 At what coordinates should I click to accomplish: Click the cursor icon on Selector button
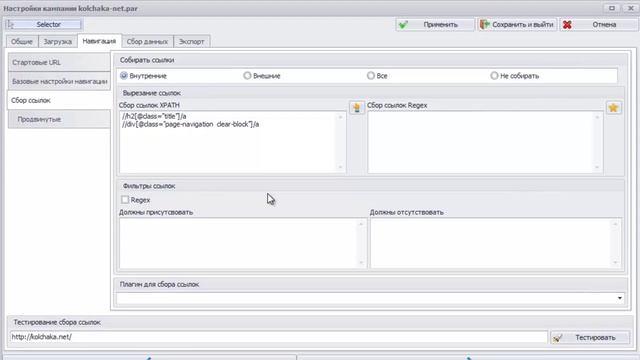point(11,24)
